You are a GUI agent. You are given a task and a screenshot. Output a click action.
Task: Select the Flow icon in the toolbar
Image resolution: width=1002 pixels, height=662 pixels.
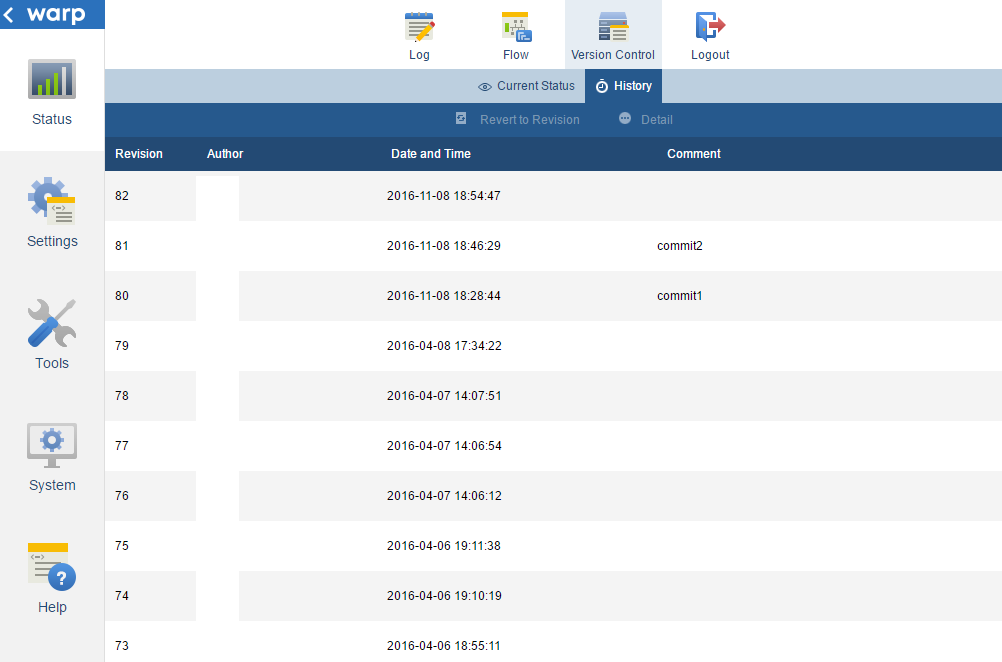(x=515, y=33)
